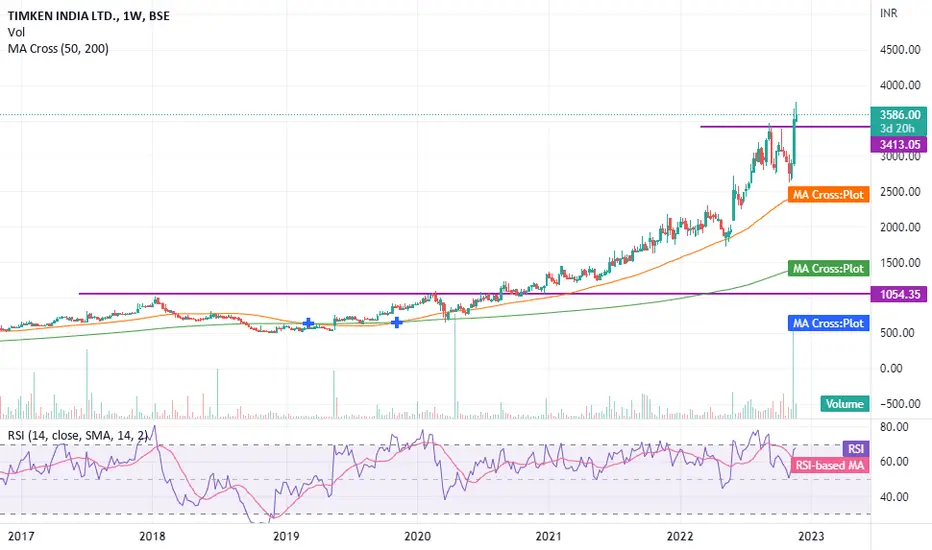Click the 2000.00 price axis label
Viewport: 932px width, 550px height.
(x=900, y=227)
